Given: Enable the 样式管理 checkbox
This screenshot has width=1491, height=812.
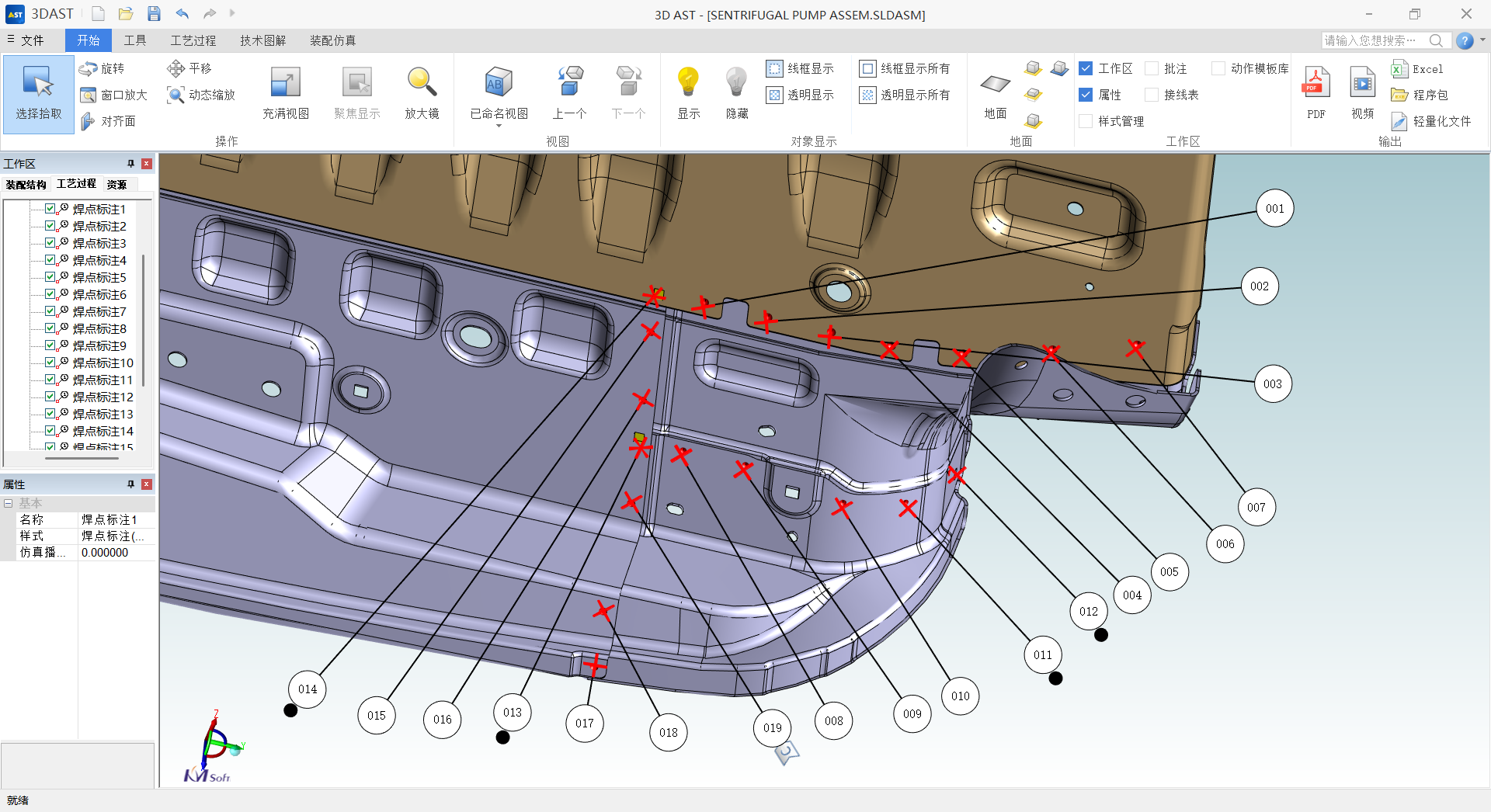Looking at the screenshot, I should pos(1086,121).
